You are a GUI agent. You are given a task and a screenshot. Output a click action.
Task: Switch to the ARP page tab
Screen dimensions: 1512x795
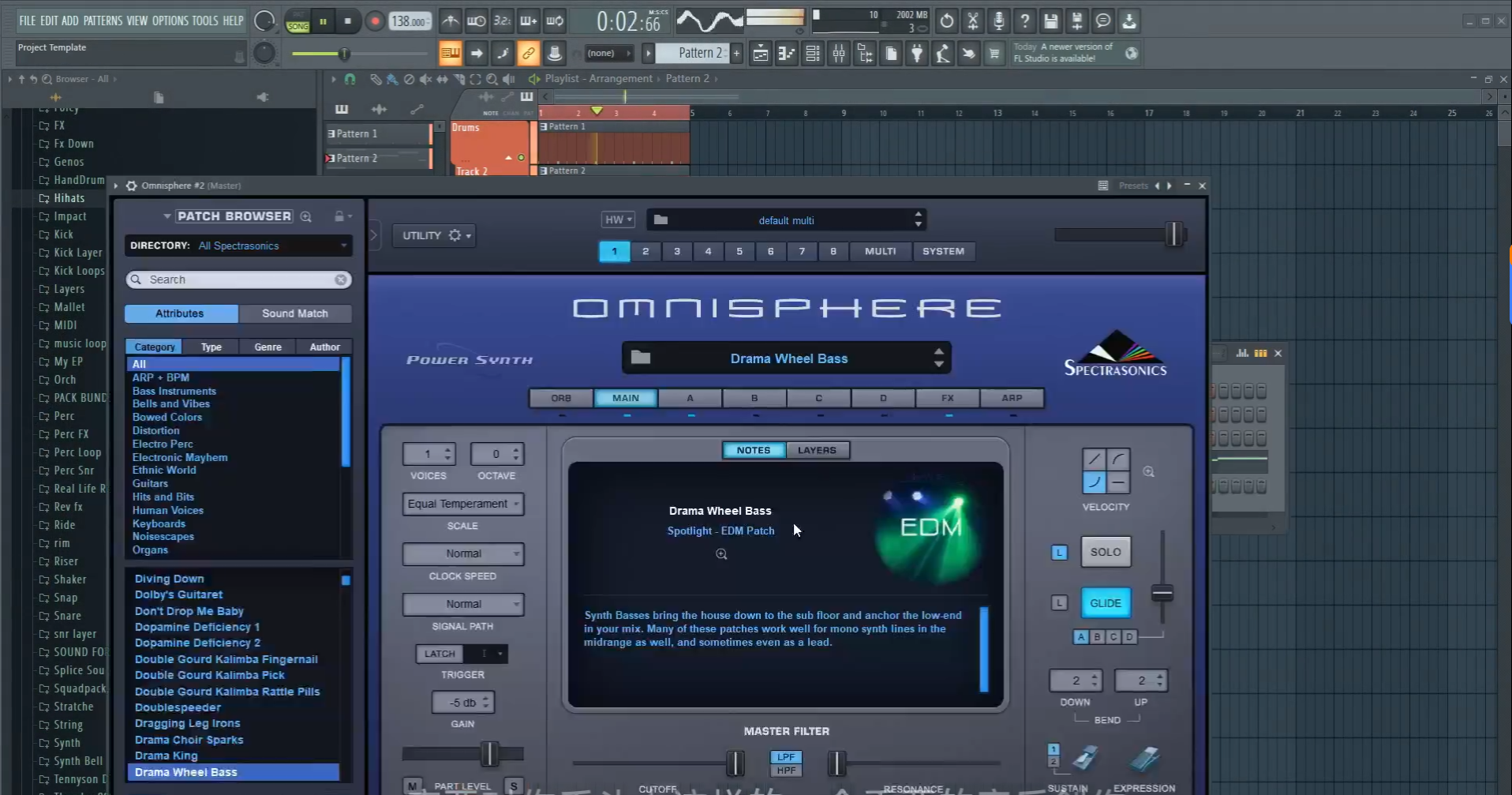click(x=1012, y=398)
